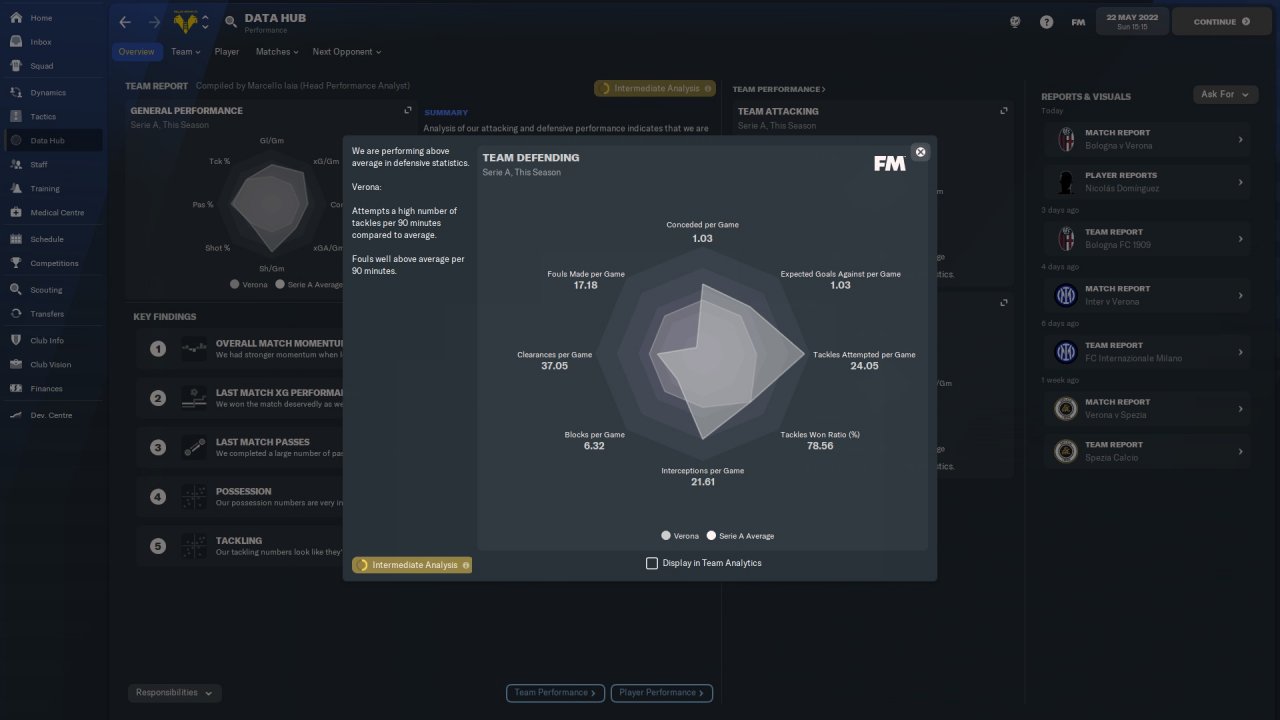This screenshot has width=1280, height=720.
Task: Expand the Bologna v Verona match report arrow
Action: (1240, 140)
